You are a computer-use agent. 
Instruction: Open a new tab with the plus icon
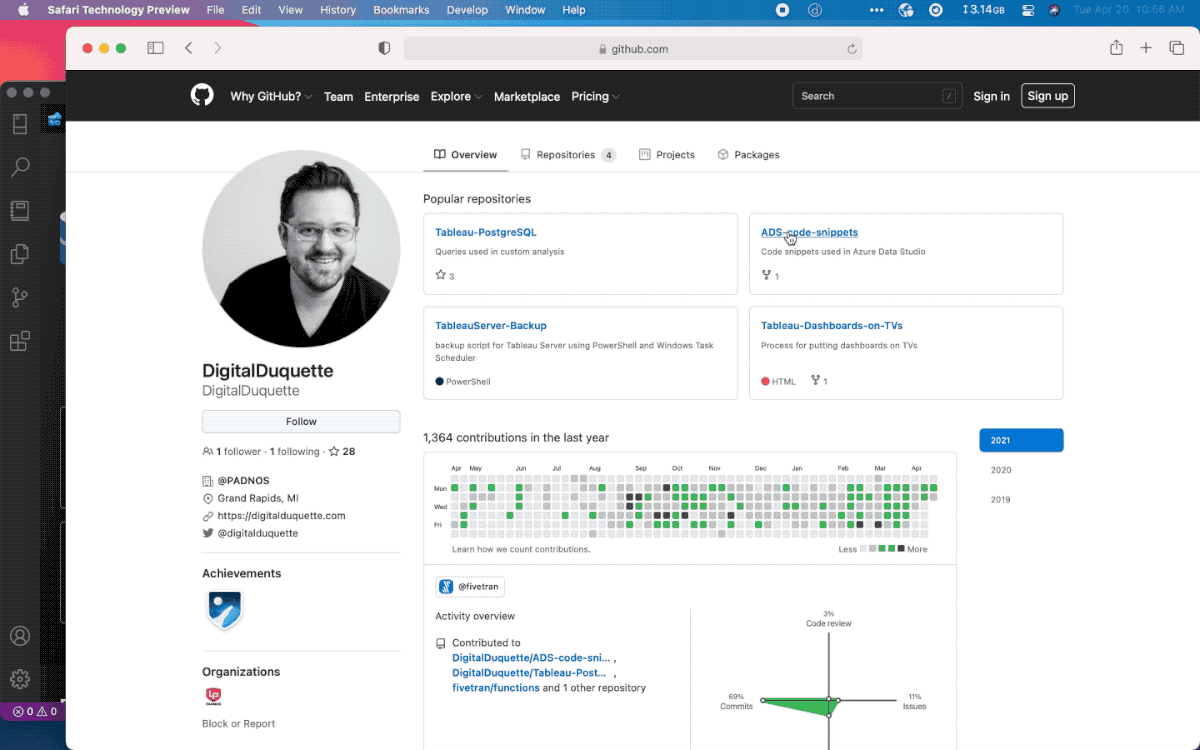(1147, 48)
